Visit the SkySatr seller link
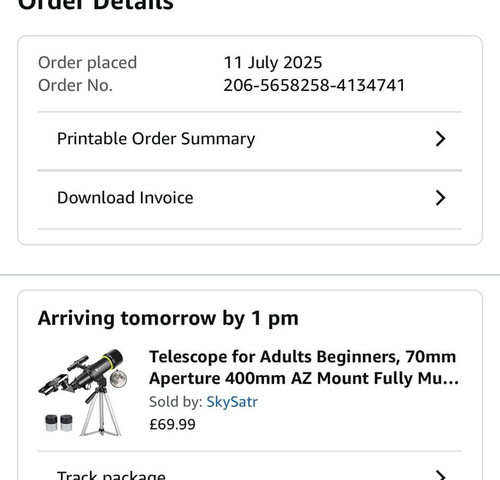Image resolution: width=500 pixels, height=480 pixels. [x=232, y=402]
